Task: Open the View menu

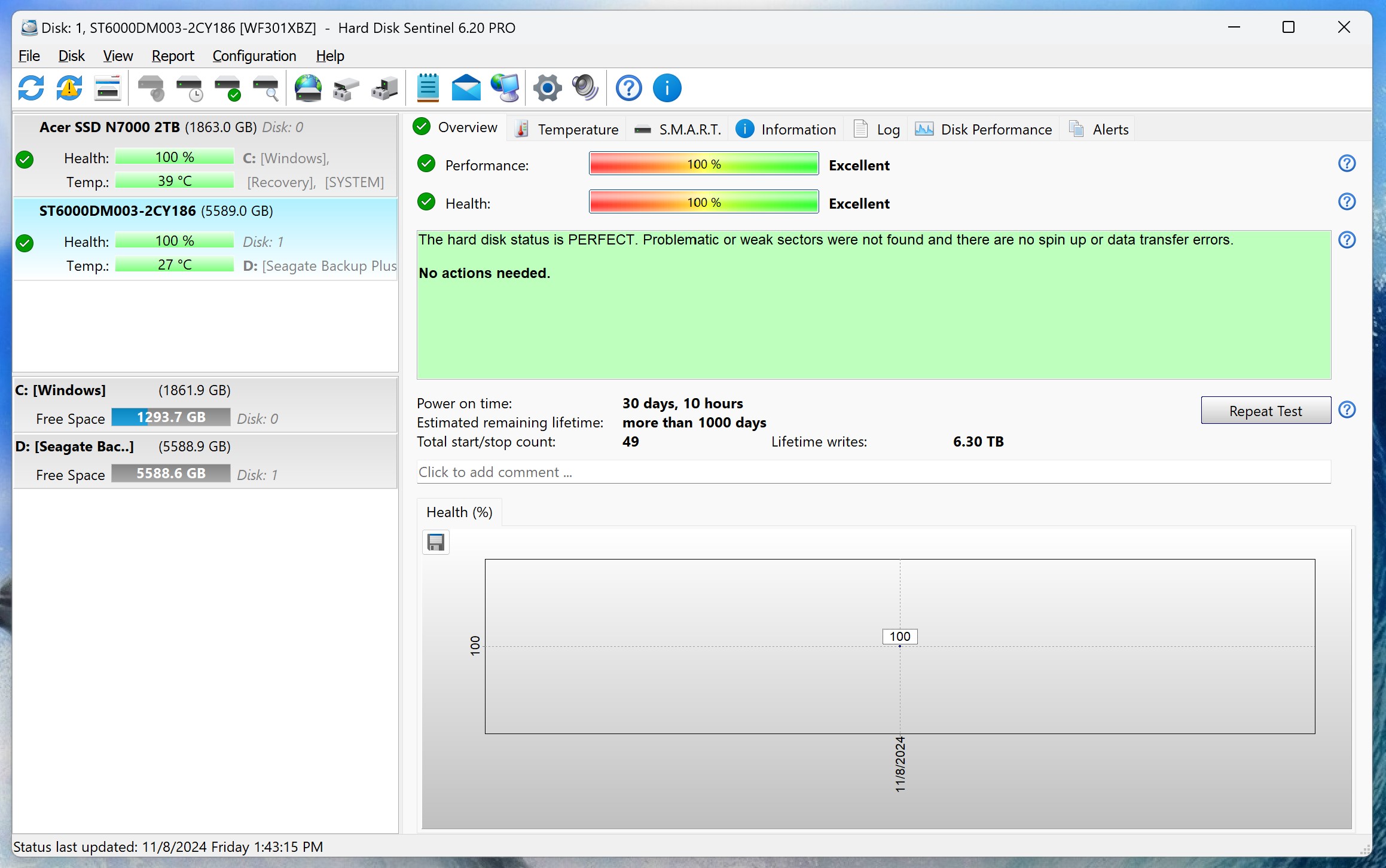Action: pyautogui.click(x=118, y=56)
